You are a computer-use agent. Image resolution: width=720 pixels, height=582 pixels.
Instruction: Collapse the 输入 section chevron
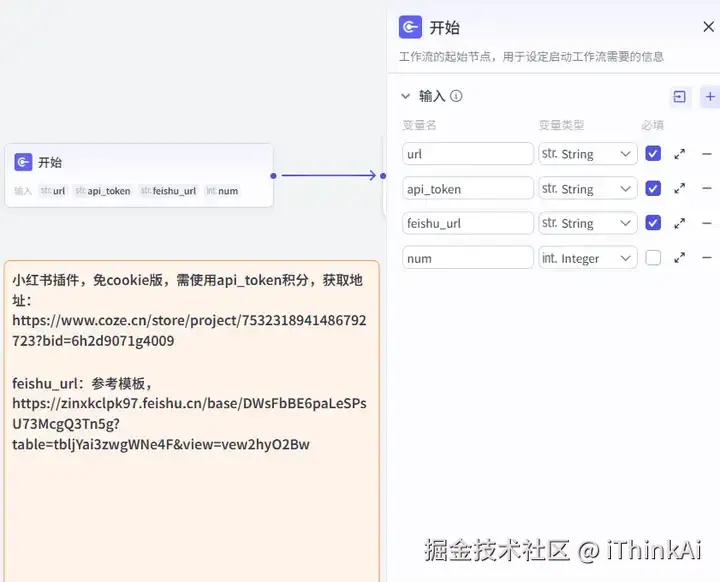coord(405,96)
